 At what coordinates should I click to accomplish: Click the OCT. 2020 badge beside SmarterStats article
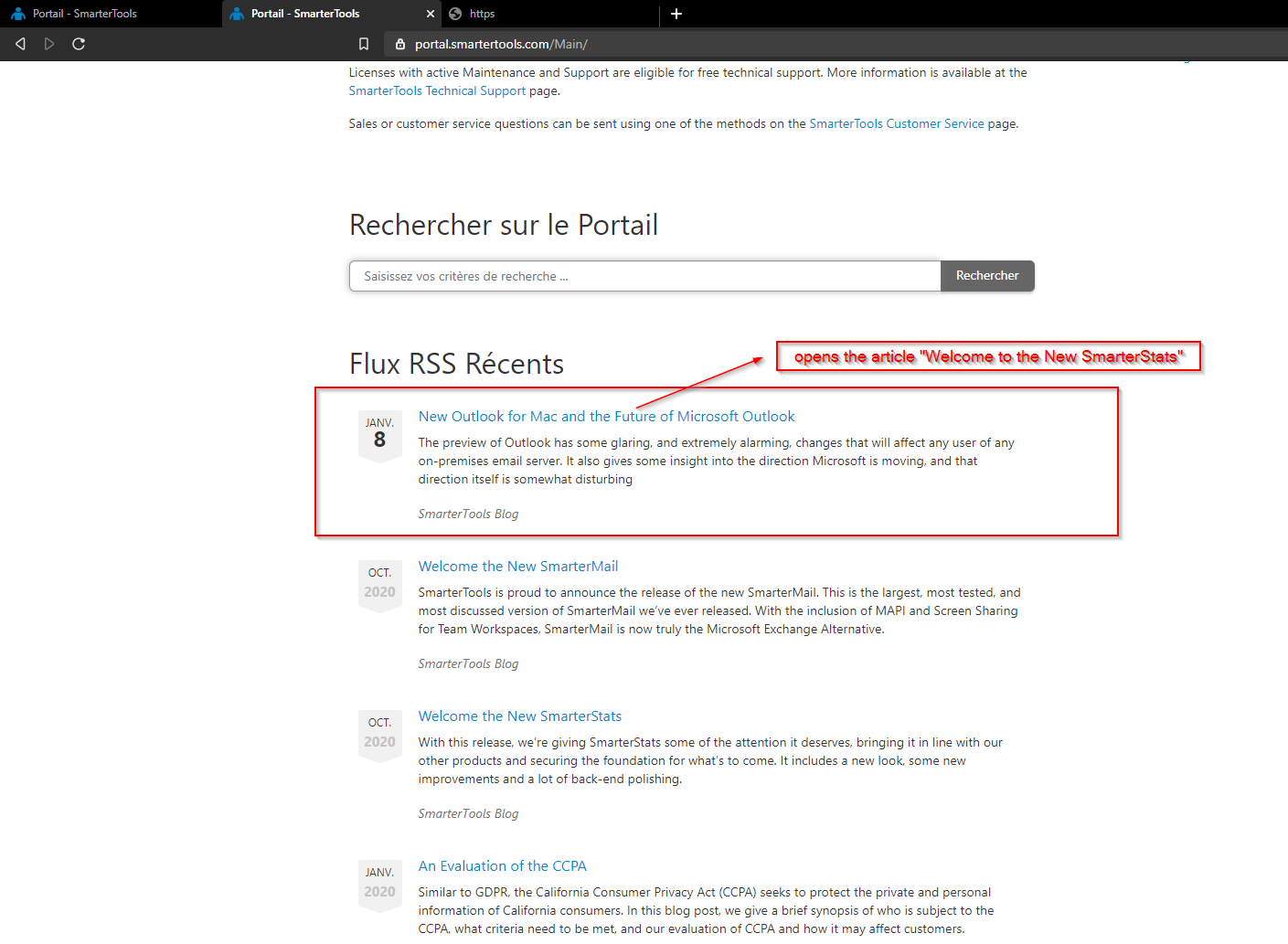(x=379, y=734)
